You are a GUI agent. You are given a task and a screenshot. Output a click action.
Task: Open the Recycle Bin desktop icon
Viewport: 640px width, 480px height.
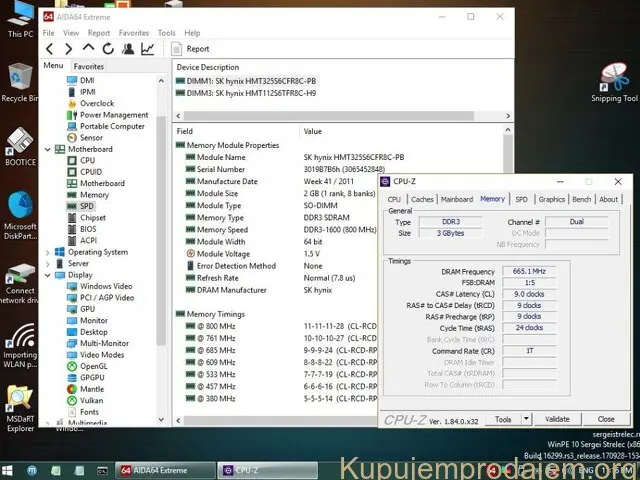(19, 80)
